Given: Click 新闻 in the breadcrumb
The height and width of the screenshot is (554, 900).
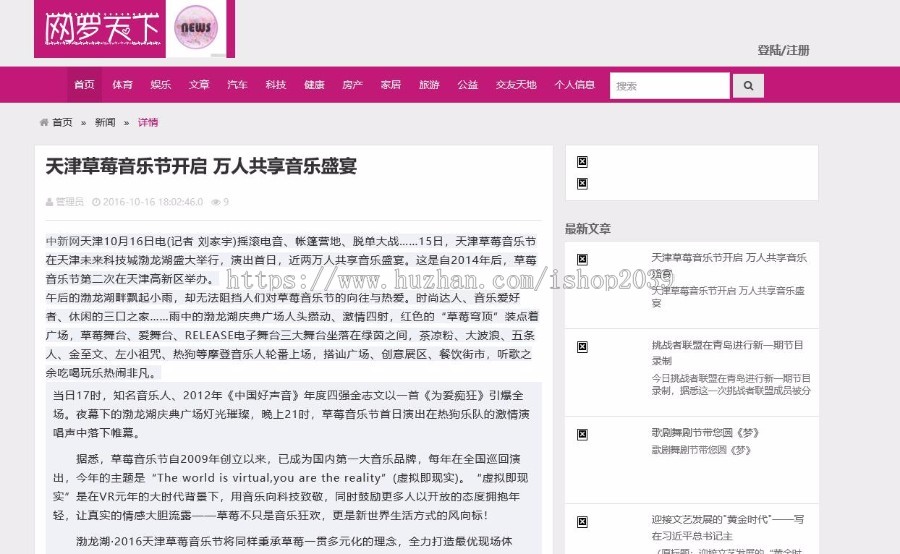Looking at the screenshot, I should pyautogui.click(x=105, y=122).
